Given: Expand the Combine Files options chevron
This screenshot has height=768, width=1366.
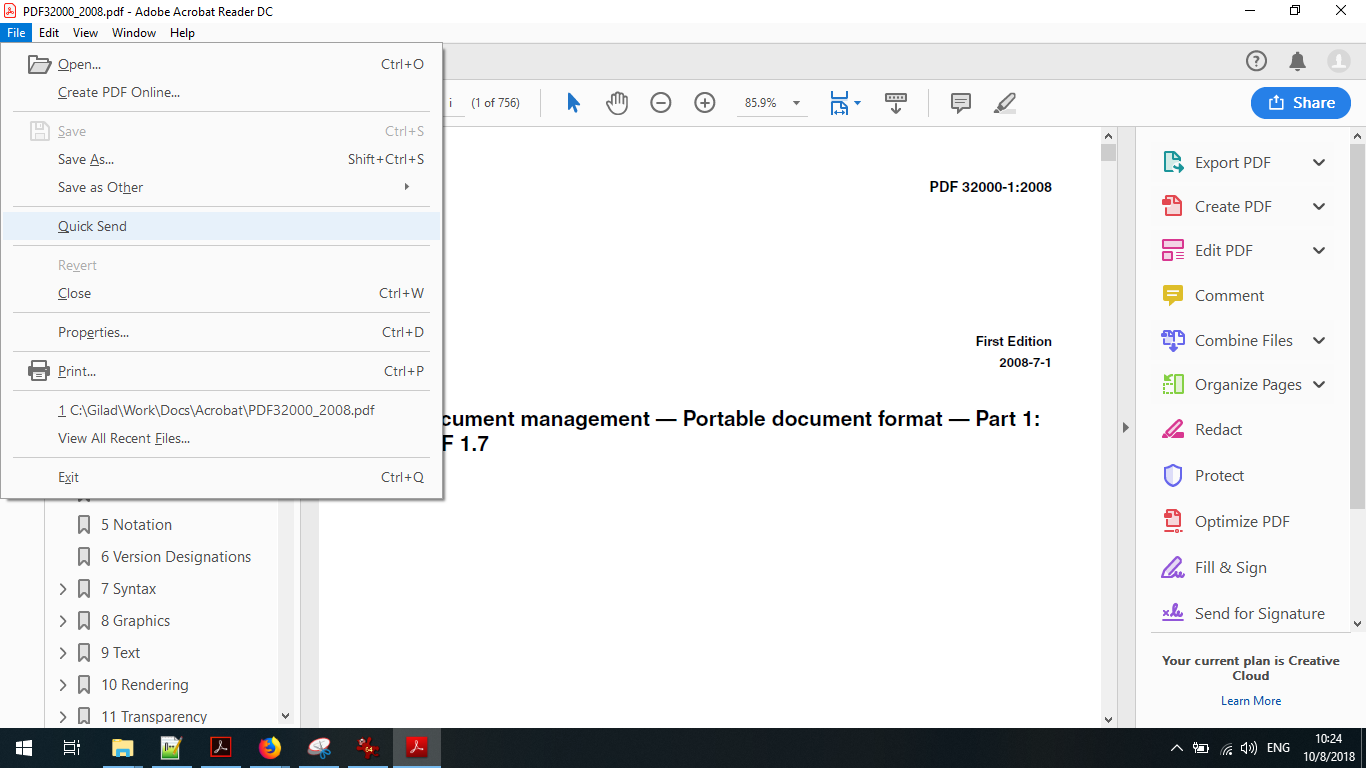Looking at the screenshot, I should [x=1318, y=340].
